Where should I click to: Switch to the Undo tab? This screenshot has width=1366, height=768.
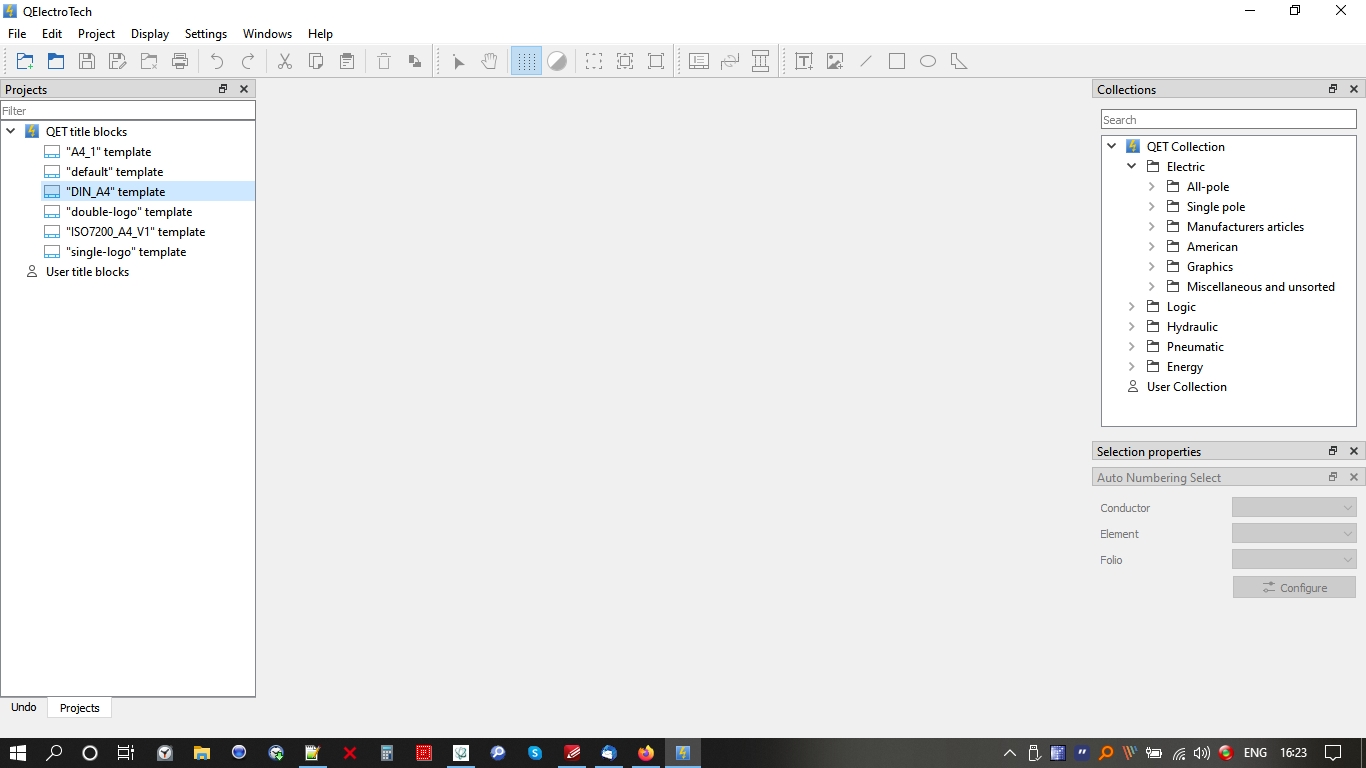coord(24,707)
